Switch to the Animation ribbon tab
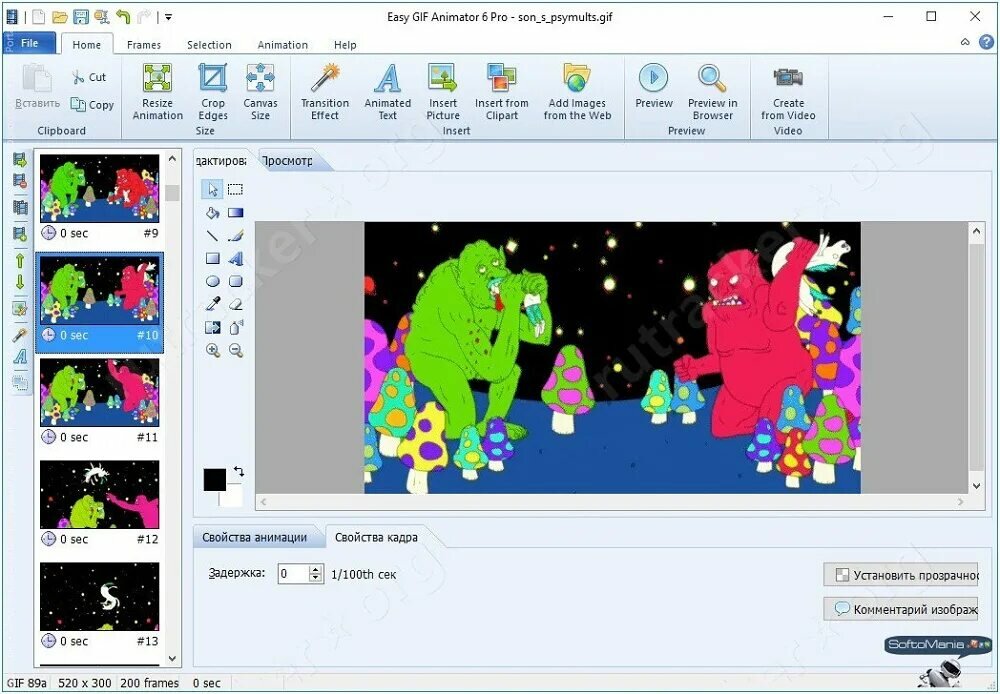Viewport: 1000px width, 694px height. click(x=283, y=45)
